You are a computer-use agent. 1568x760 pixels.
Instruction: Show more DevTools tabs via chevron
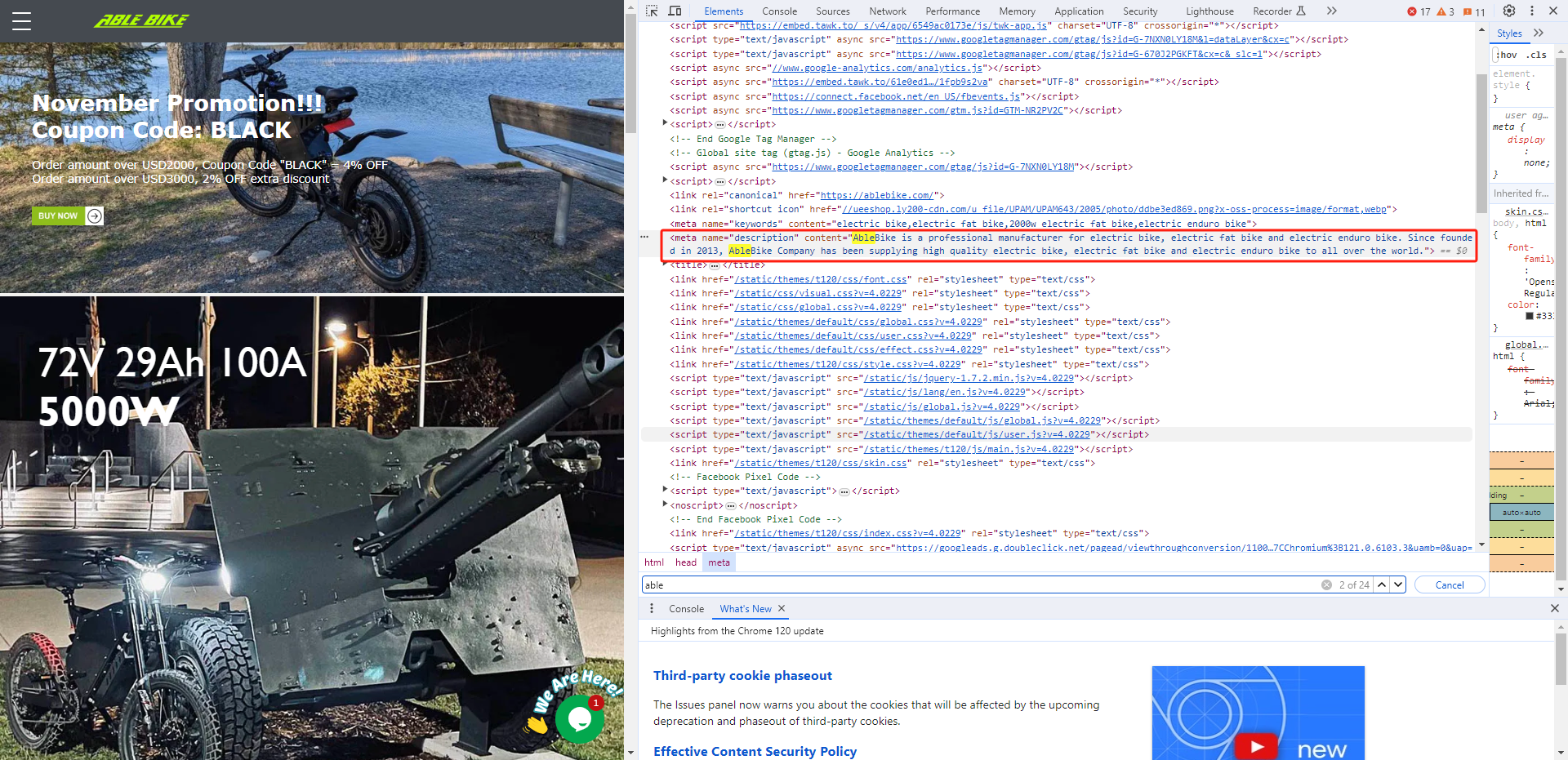[x=1331, y=11]
